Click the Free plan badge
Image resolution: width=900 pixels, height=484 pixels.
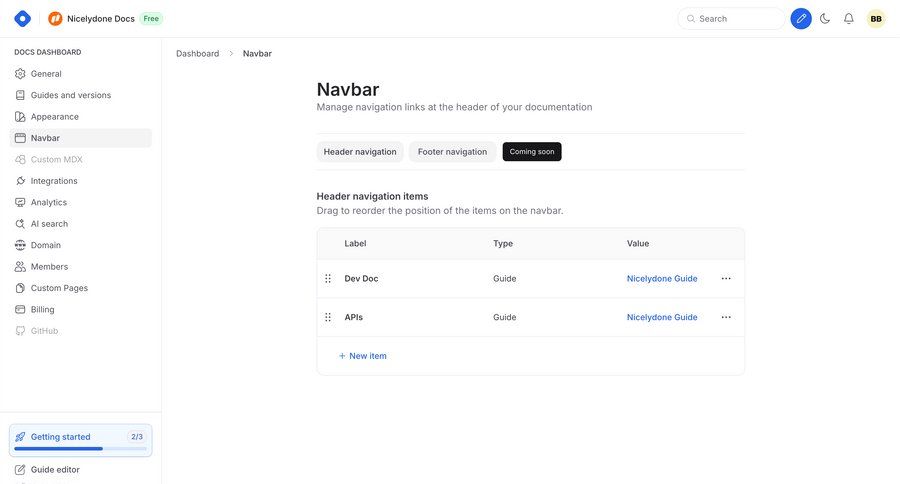click(151, 18)
